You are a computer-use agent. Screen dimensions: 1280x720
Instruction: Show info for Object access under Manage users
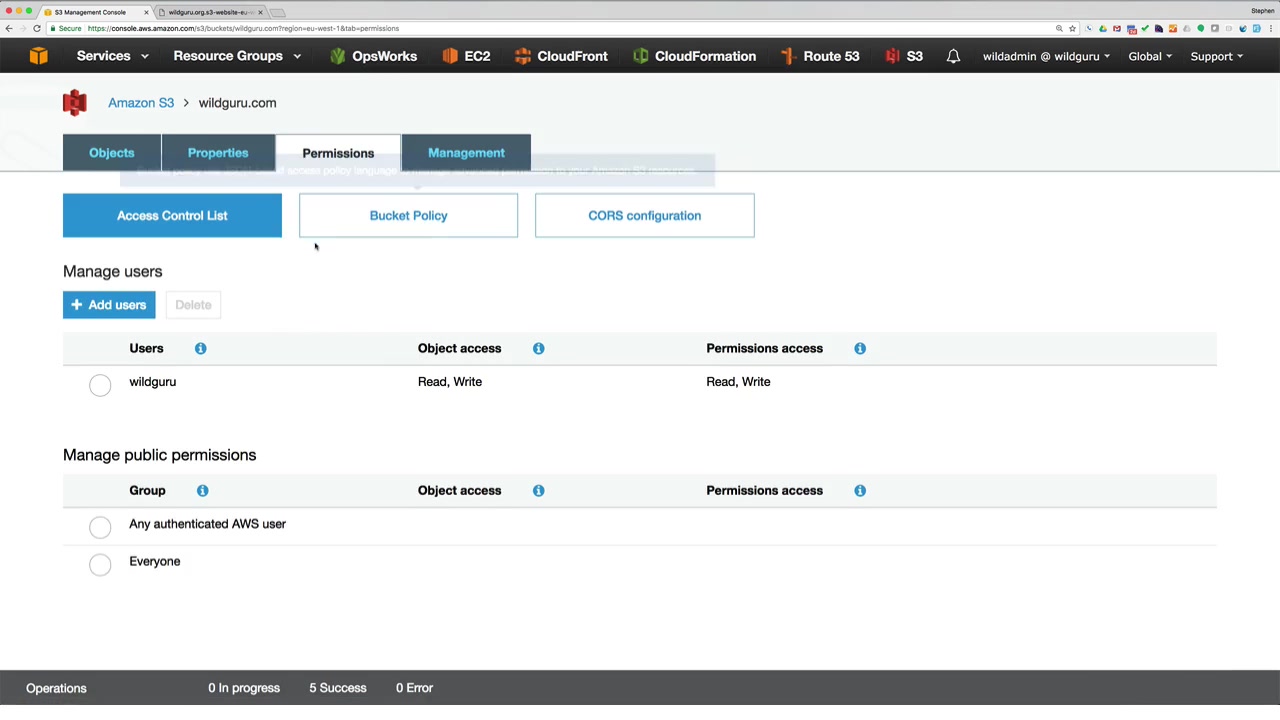(x=538, y=348)
